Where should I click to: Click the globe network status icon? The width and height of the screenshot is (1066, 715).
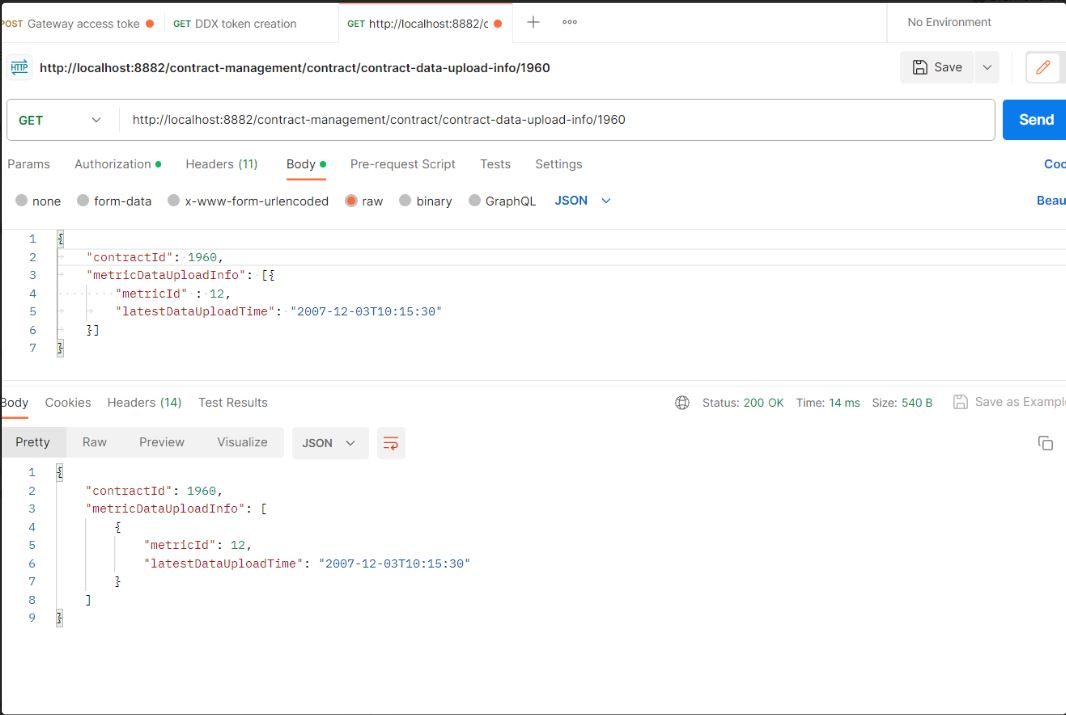point(682,402)
